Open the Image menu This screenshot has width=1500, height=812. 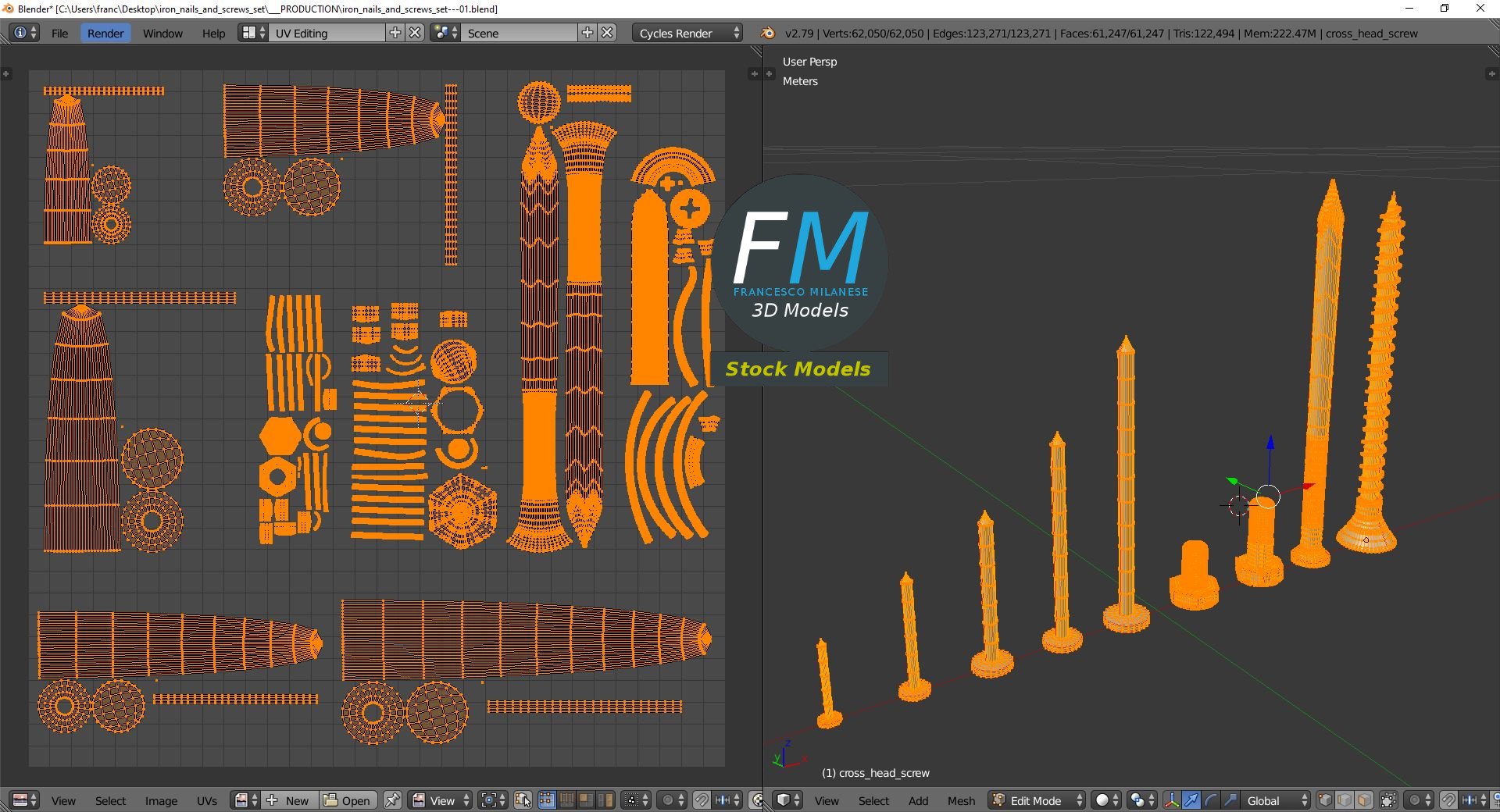click(161, 800)
